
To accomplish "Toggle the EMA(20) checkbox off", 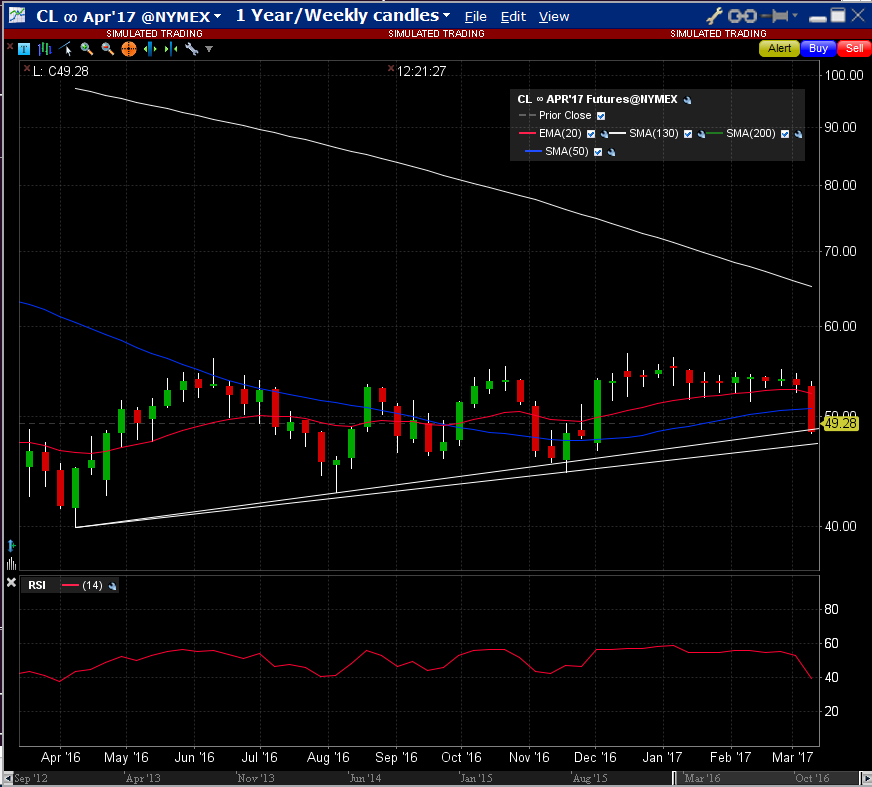I will (x=591, y=134).
